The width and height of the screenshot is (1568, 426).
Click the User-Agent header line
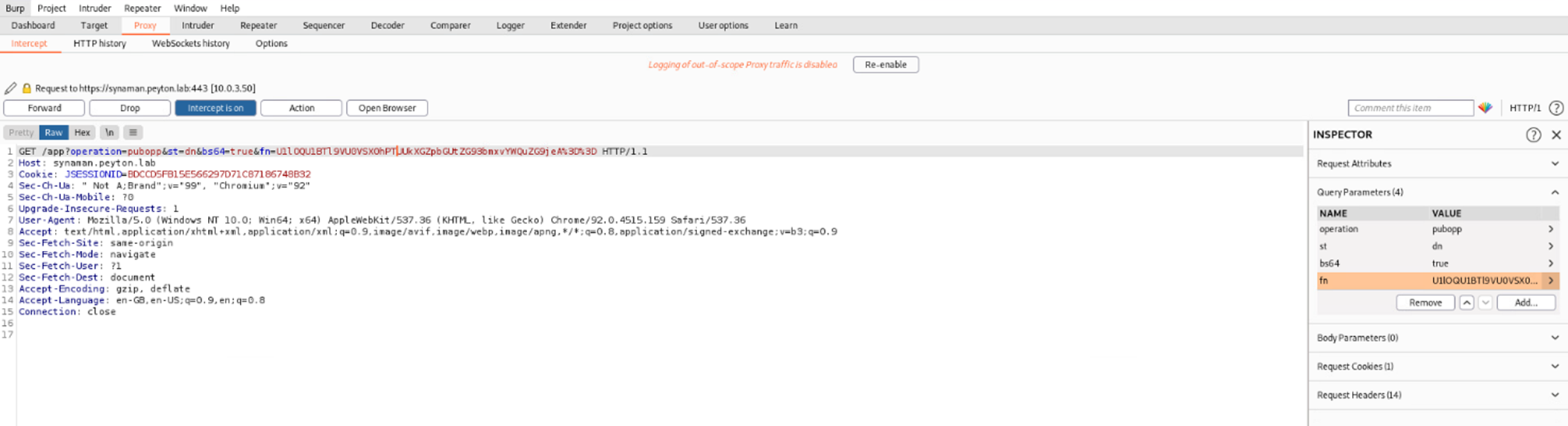[382, 220]
